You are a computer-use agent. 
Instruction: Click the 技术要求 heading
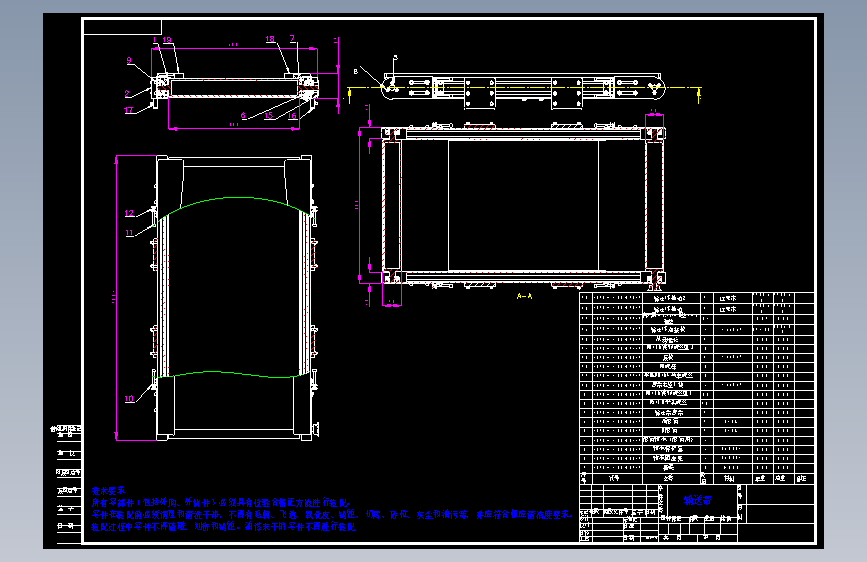[x=108, y=491]
